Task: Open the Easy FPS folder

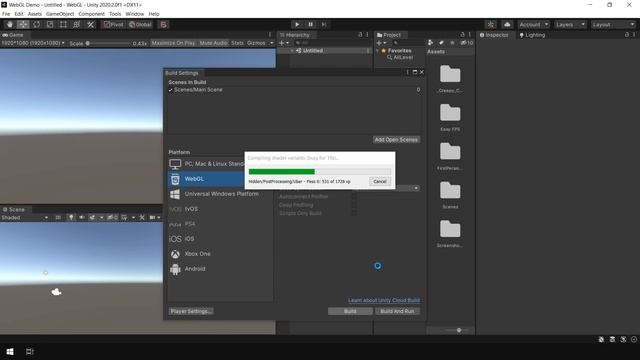Action: (x=450, y=117)
